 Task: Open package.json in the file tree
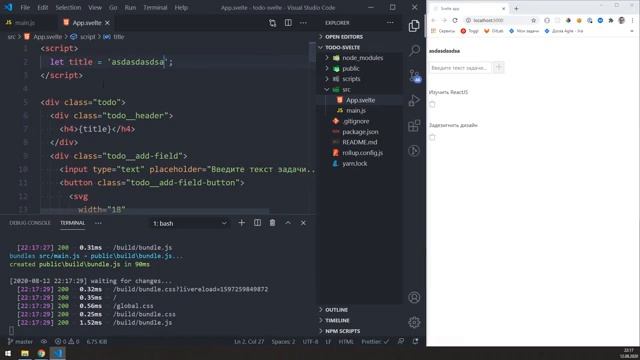361,132
